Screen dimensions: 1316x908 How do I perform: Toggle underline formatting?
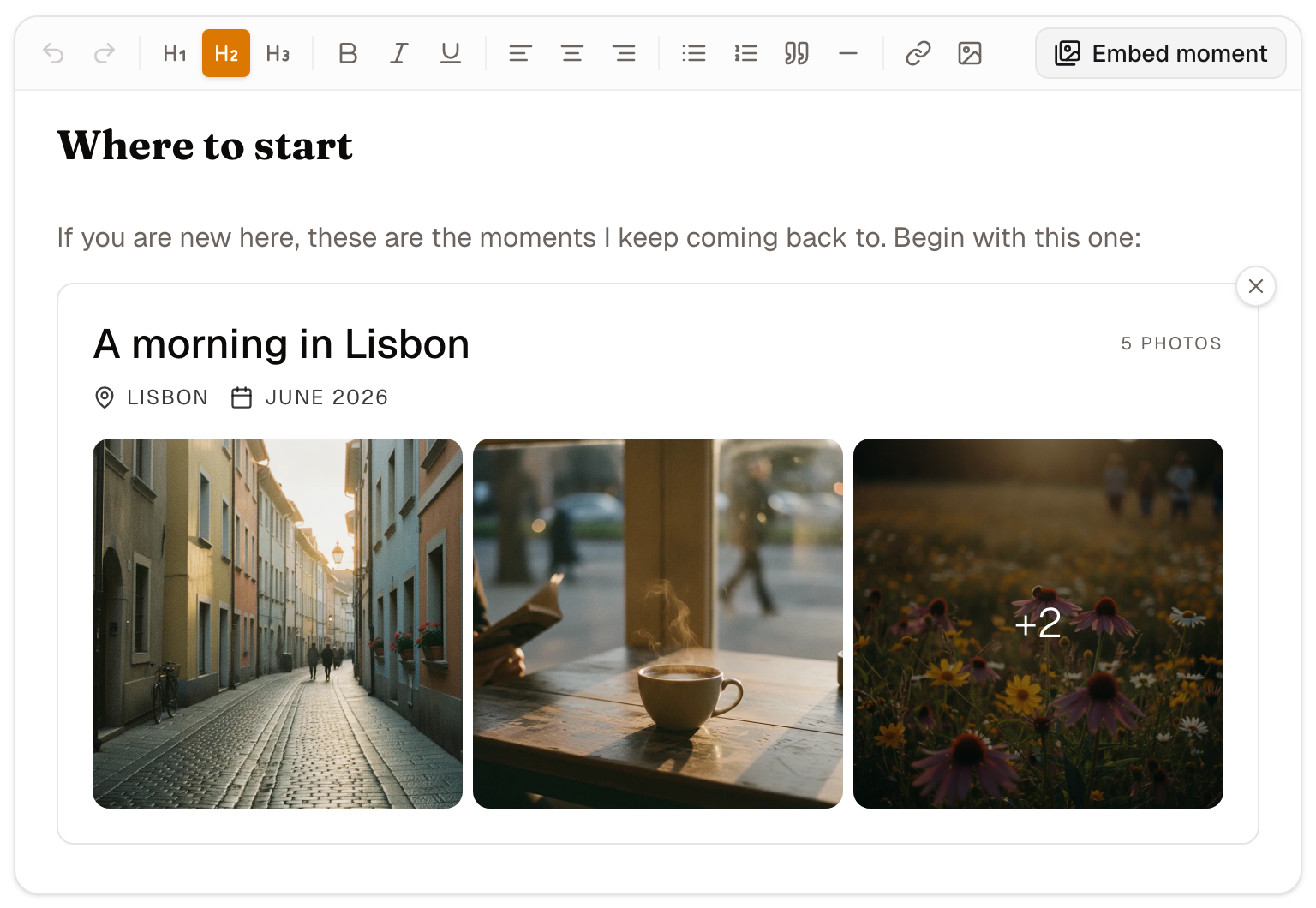(451, 53)
